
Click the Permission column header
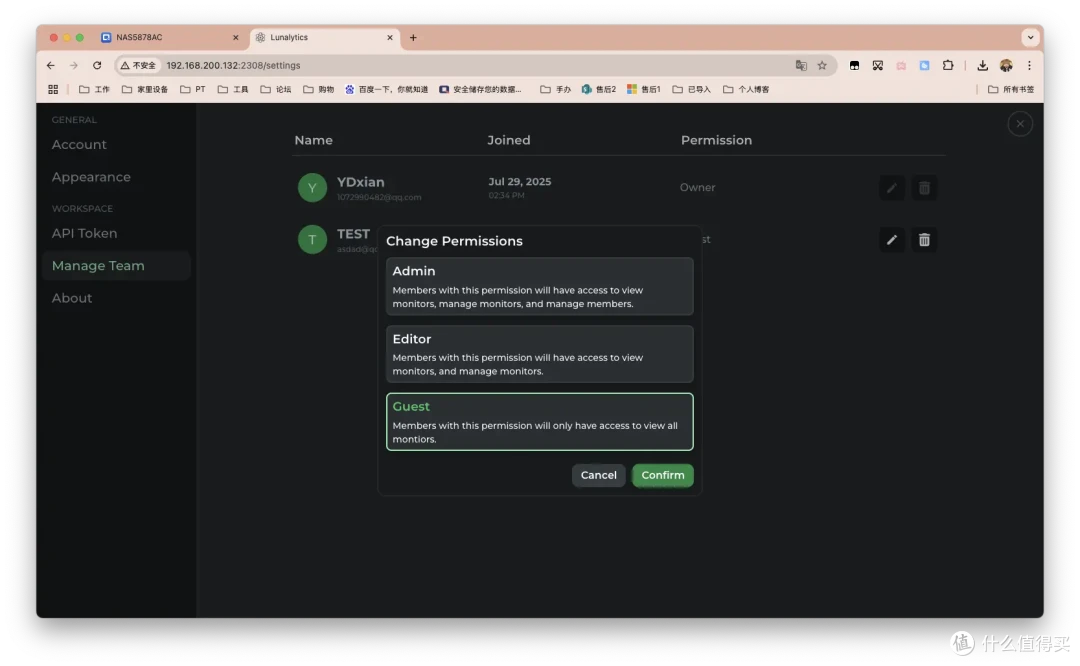(716, 141)
